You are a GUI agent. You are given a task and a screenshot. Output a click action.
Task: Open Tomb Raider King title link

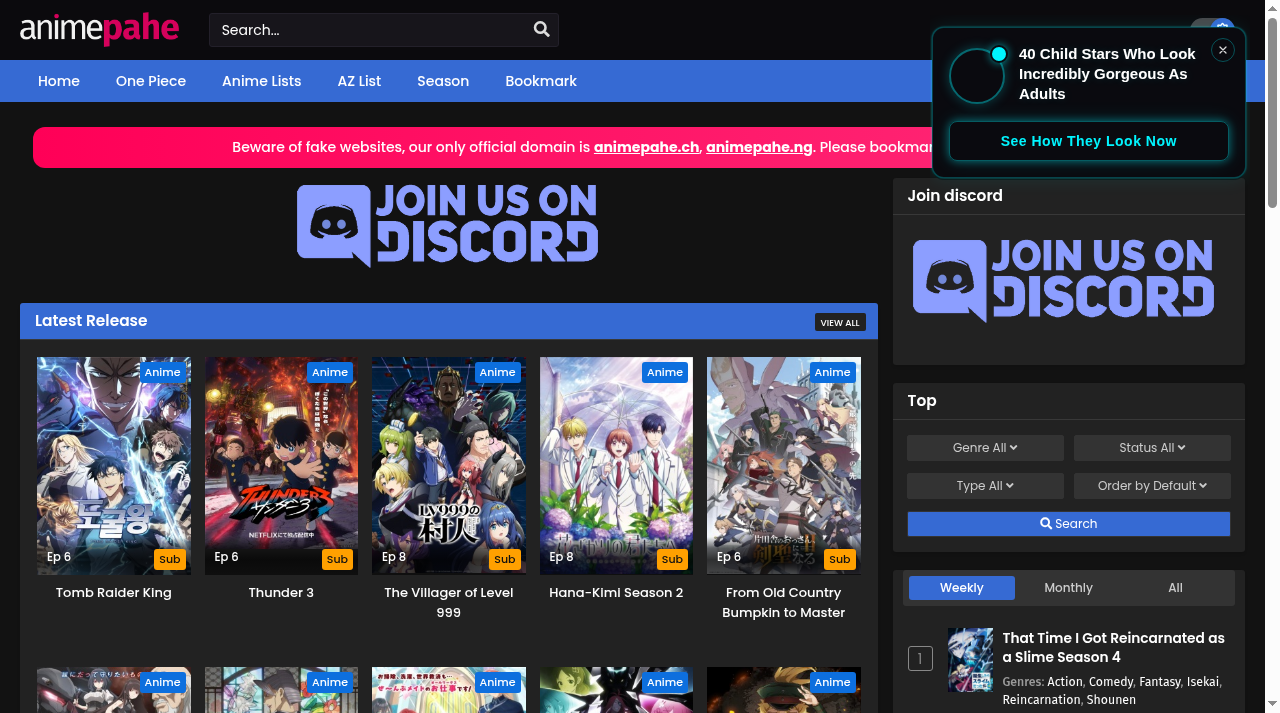tap(114, 593)
